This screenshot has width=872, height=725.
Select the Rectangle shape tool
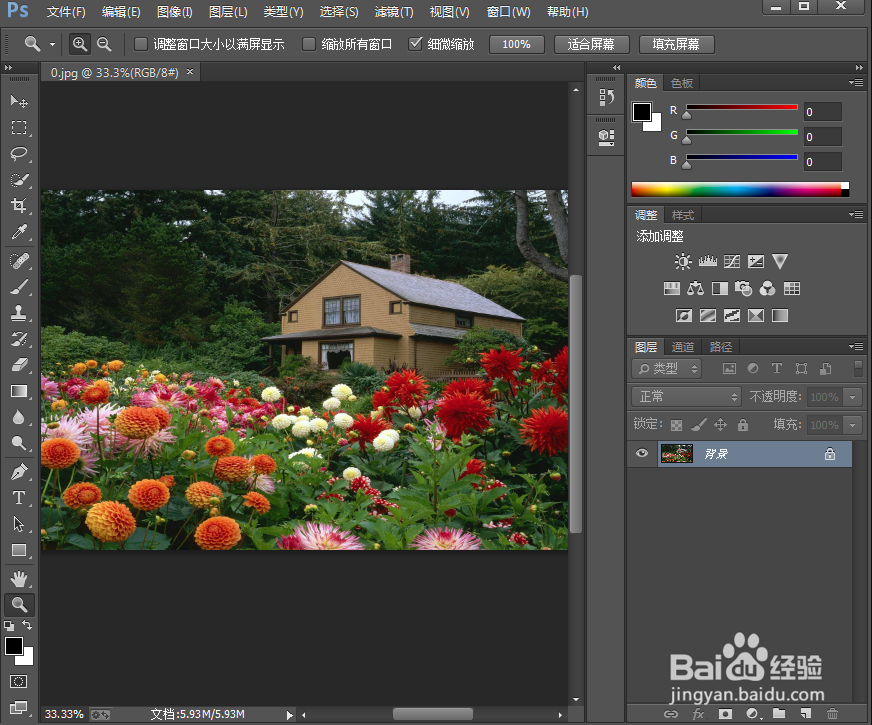coord(19,550)
